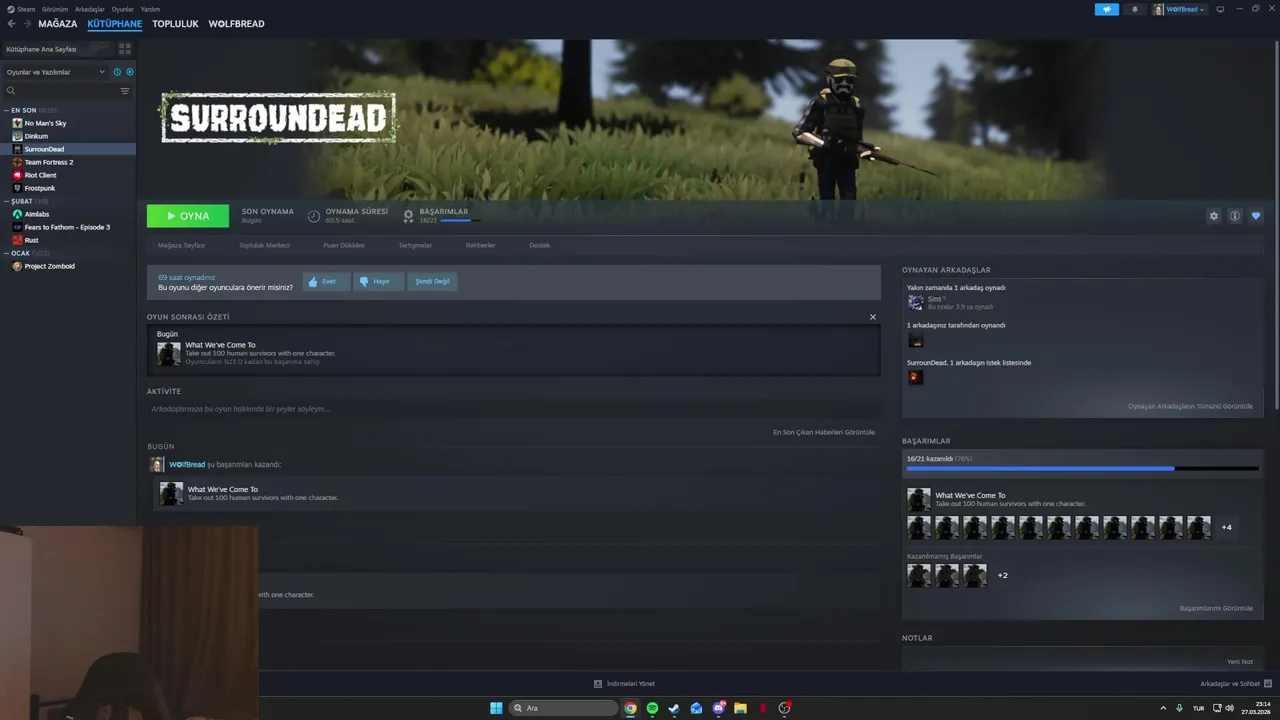Collapse the EN SON category
The height and width of the screenshot is (720, 1280).
(24, 110)
